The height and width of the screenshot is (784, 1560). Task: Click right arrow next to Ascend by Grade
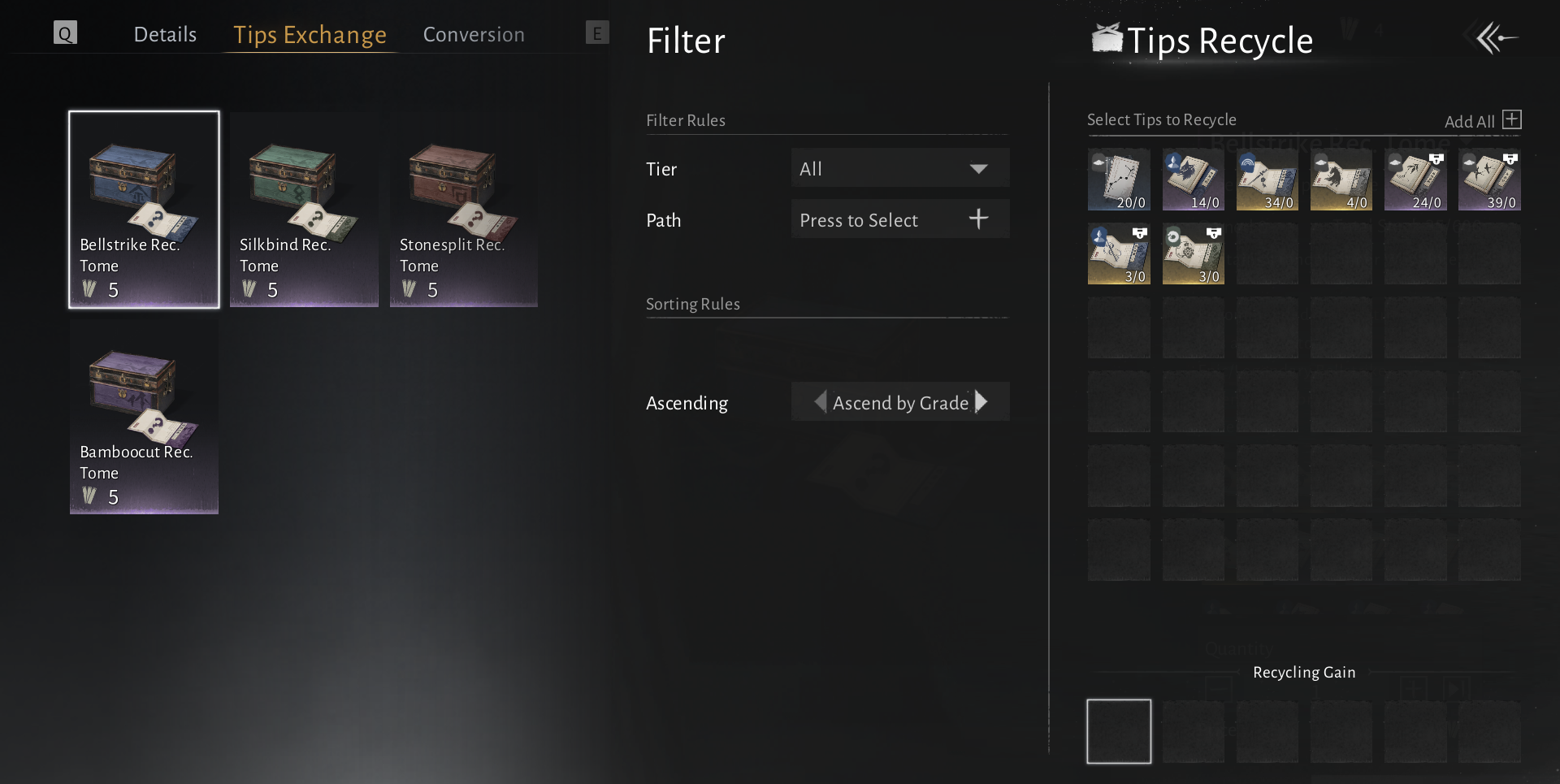click(x=981, y=401)
